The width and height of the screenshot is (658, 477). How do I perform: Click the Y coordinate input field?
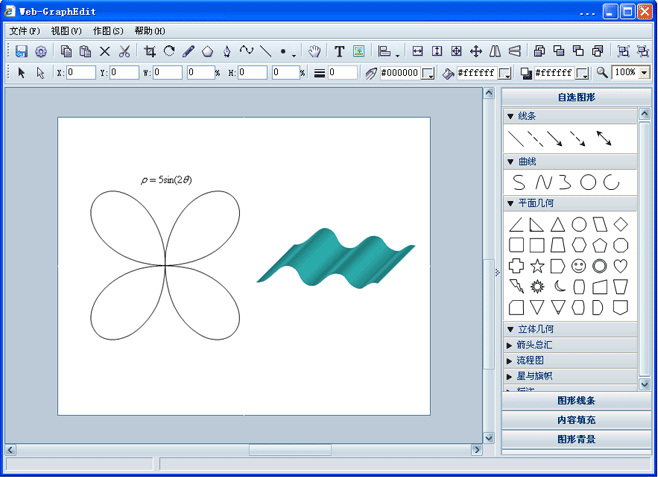click(x=124, y=73)
